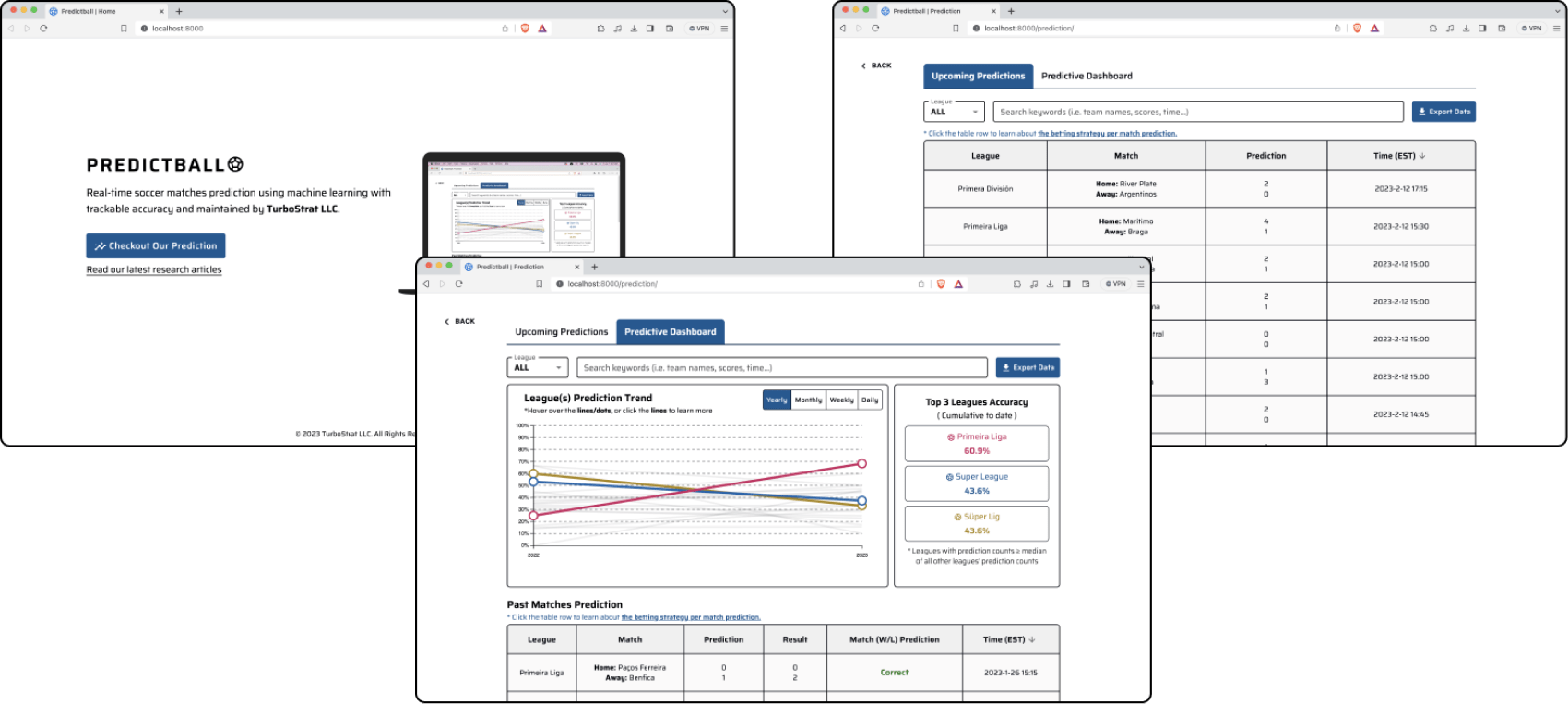Expand tab list chevron in Home window

pyautogui.click(x=725, y=11)
